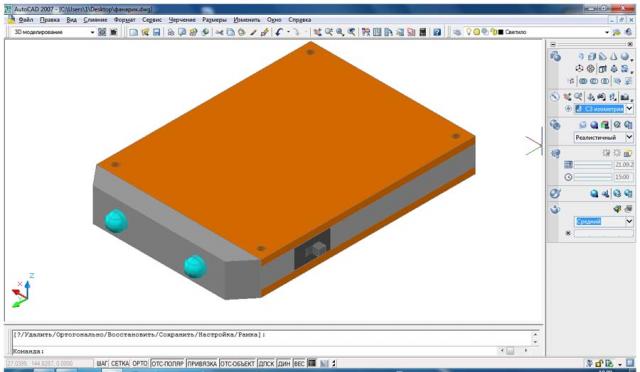The height and width of the screenshot is (372, 640).
Task: Open the ЮЗ изометрия view dropdown
Action: coord(604,109)
